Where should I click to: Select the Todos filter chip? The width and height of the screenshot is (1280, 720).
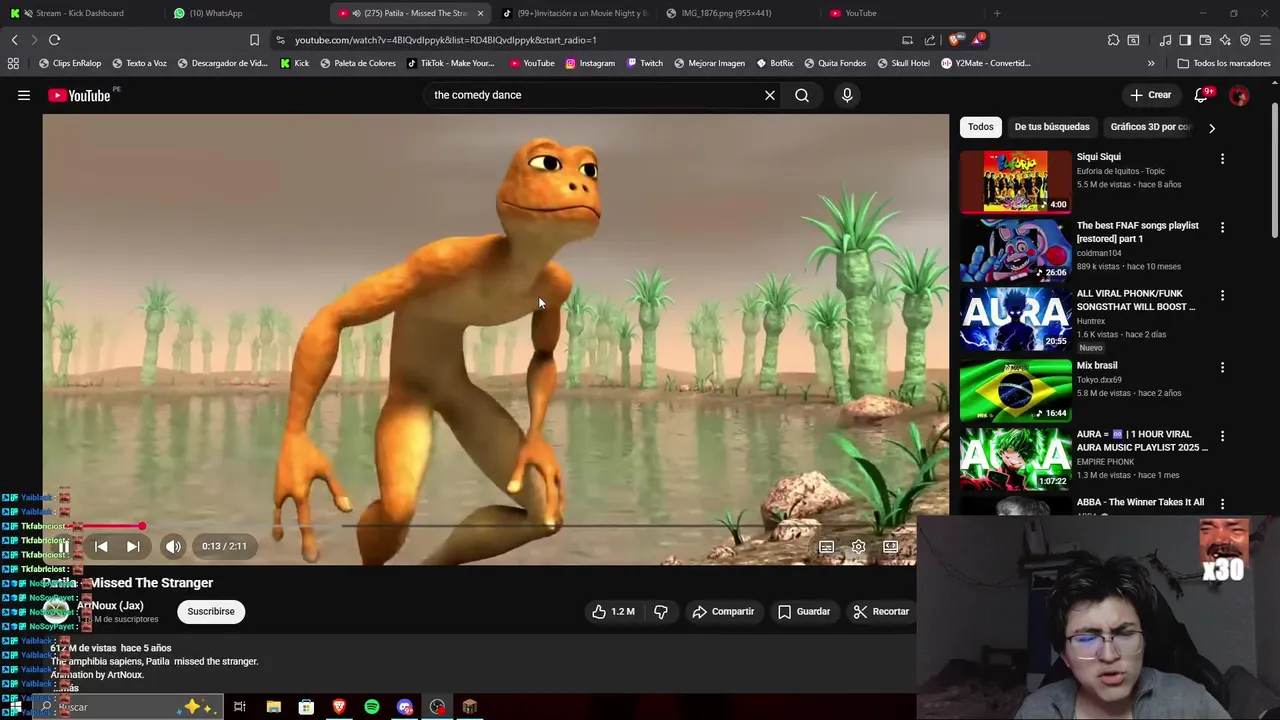(x=981, y=127)
